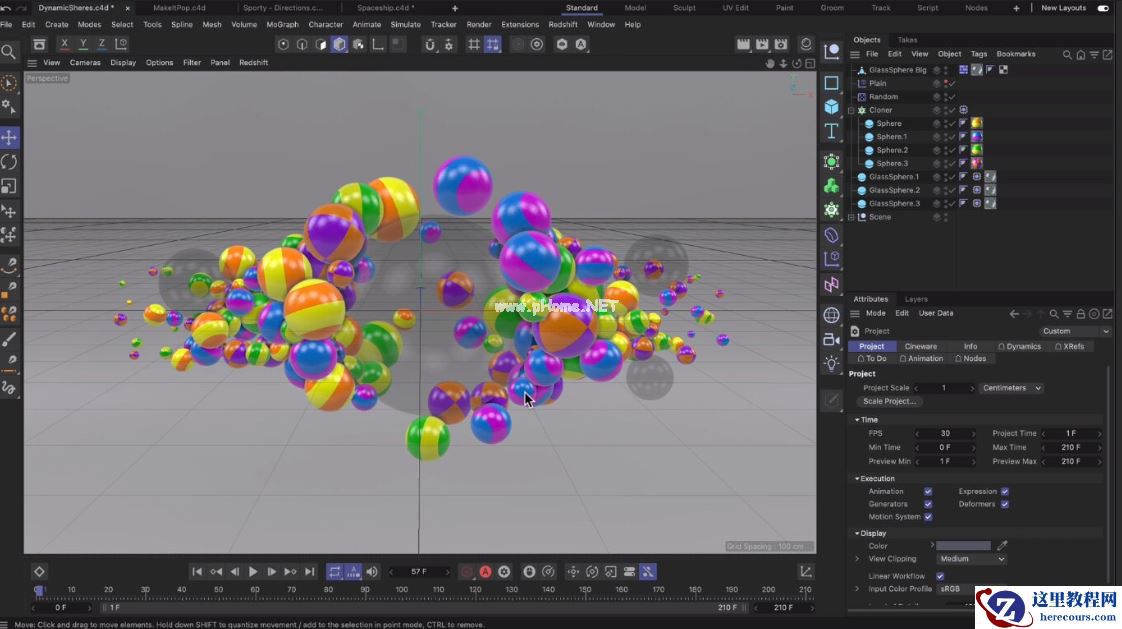This screenshot has height=629, width=1122.
Task: Add a Light object from the side palette
Action: [x=831, y=364]
